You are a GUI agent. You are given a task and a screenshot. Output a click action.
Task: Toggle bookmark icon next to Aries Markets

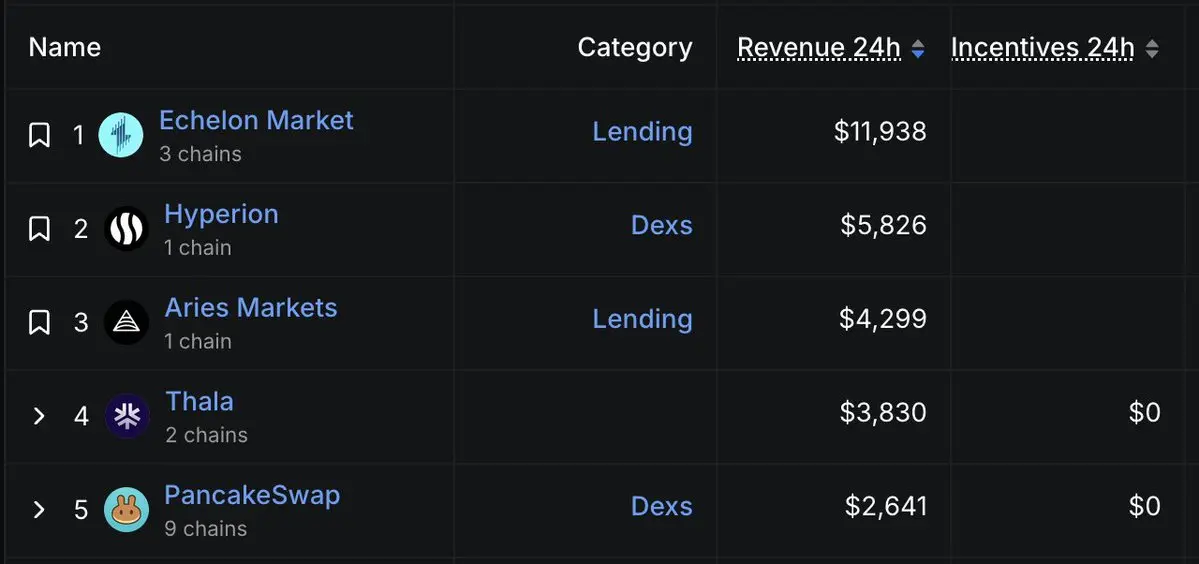(x=39, y=323)
